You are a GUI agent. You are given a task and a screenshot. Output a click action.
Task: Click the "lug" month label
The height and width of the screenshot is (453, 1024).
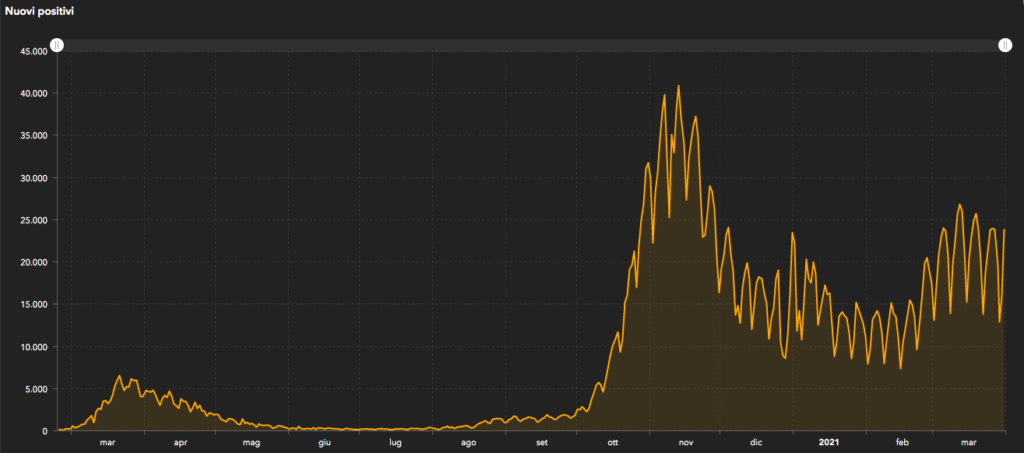click(395, 442)
